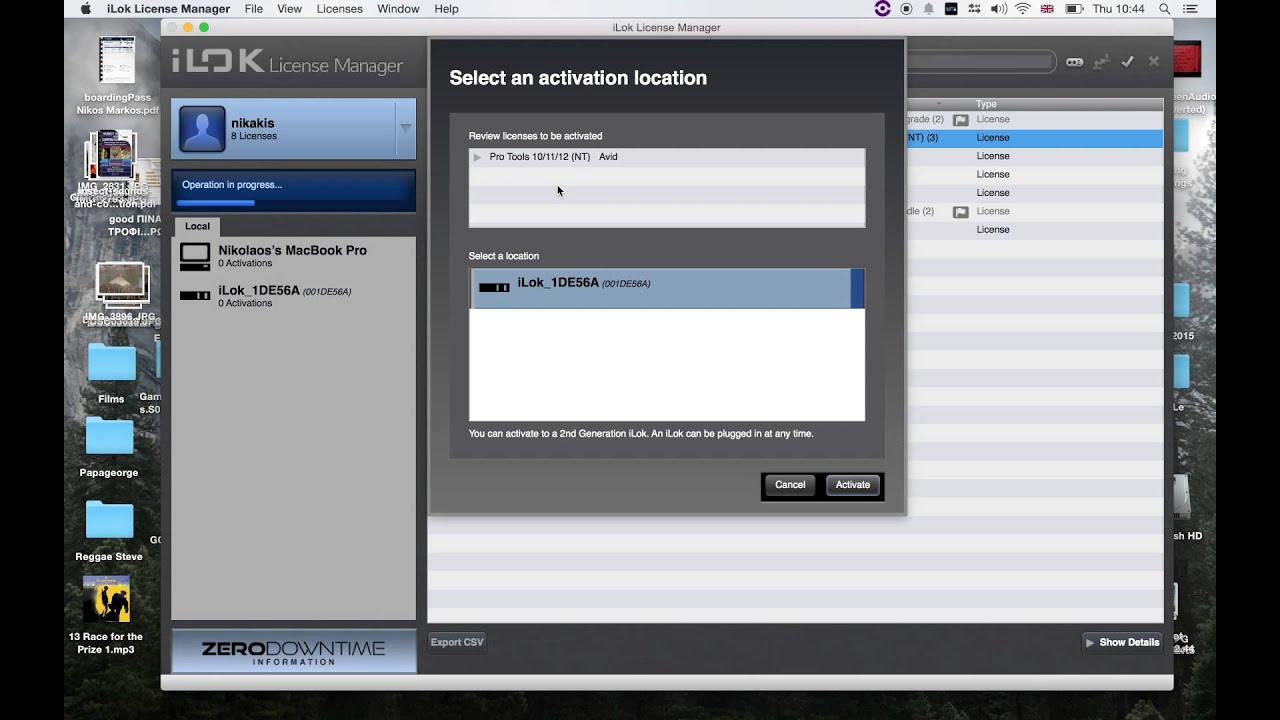Select the Papageorge folder on desktop
The height and width of the screenshot is (720, 1280).
point(109,448)
